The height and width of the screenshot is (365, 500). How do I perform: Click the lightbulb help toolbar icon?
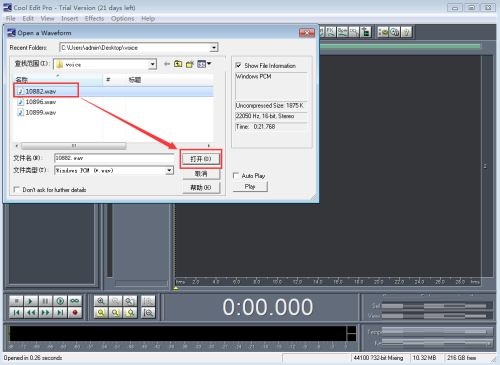(x=406, y=32)
